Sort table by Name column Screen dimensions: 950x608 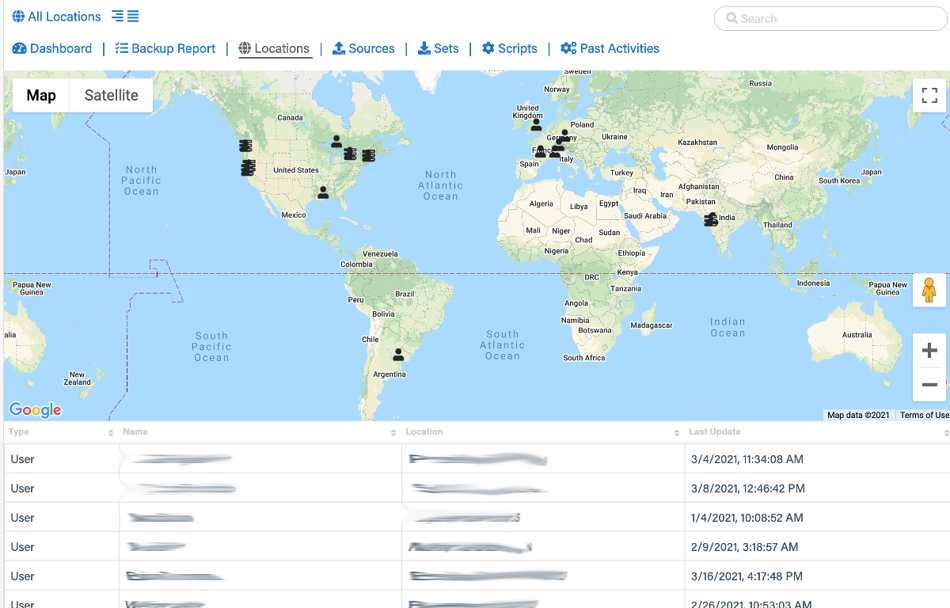pos(260,432)
